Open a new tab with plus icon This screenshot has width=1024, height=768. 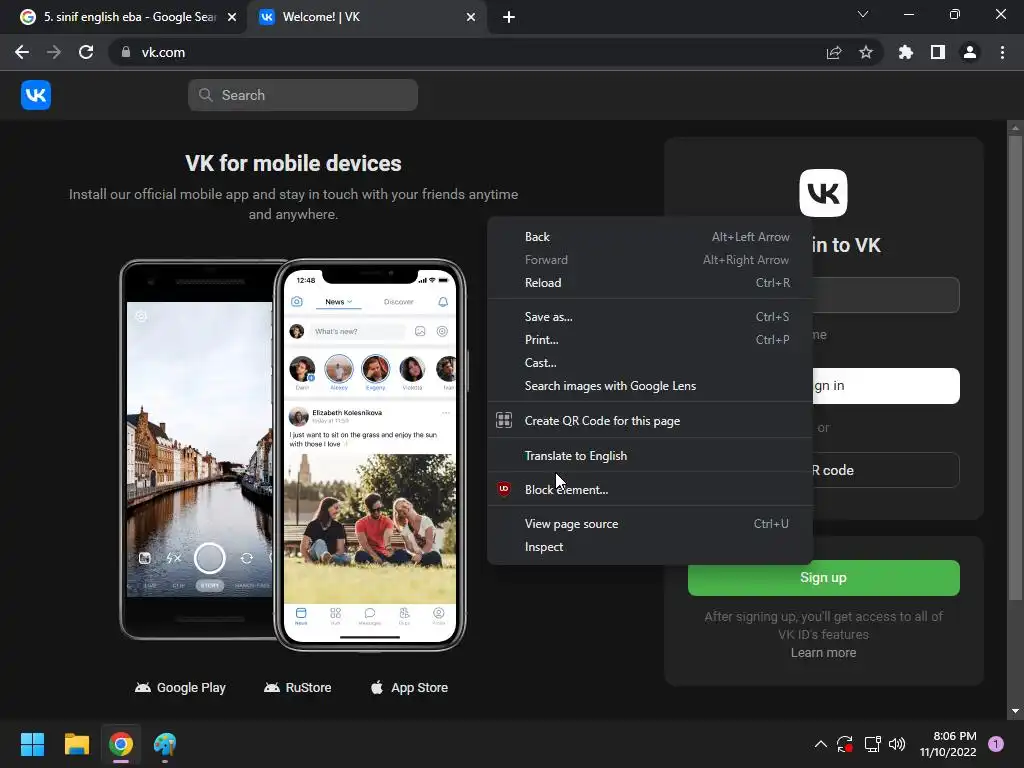coord(509,17)
